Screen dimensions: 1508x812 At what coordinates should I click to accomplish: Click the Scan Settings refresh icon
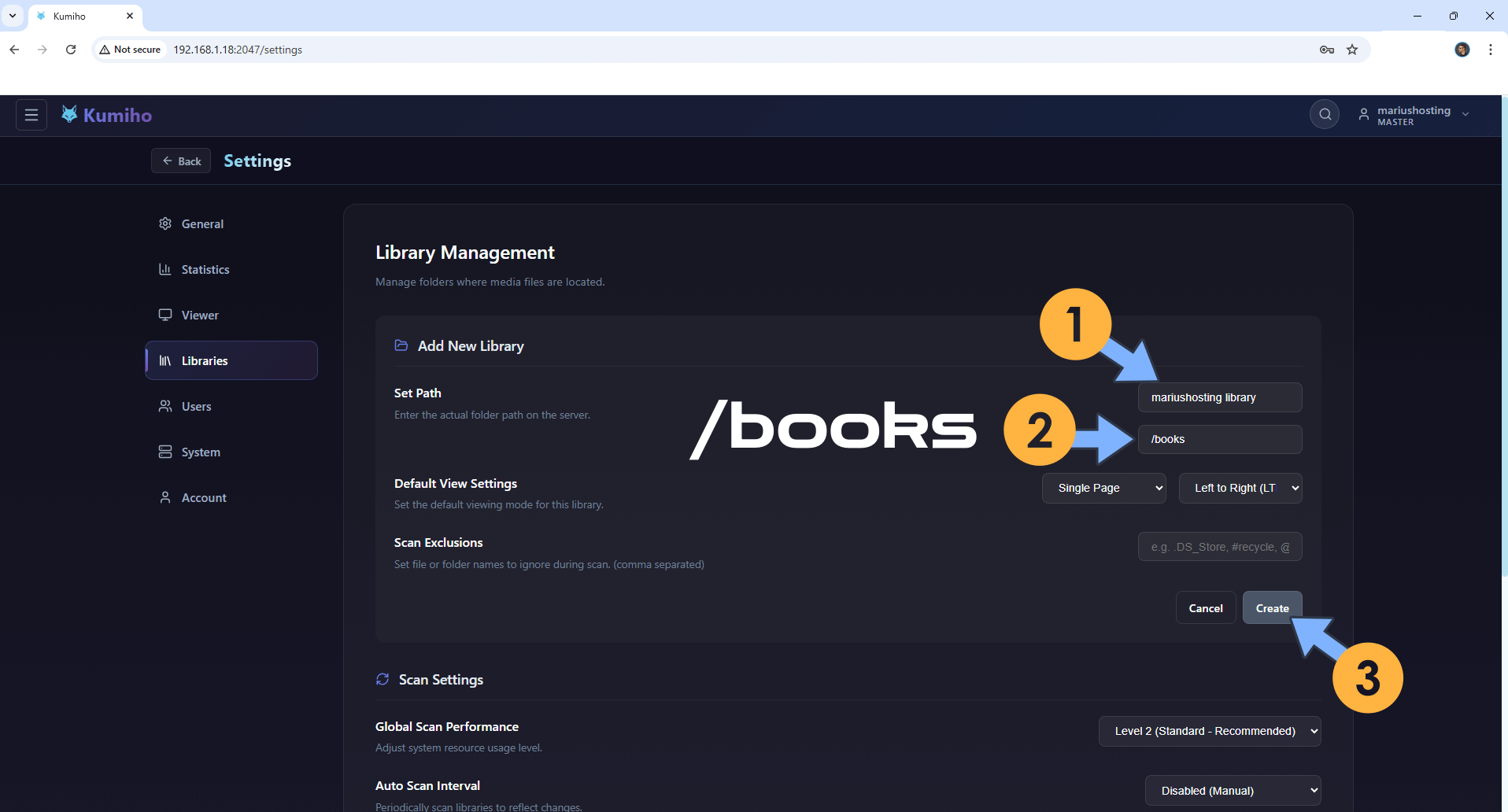(383, 679)
